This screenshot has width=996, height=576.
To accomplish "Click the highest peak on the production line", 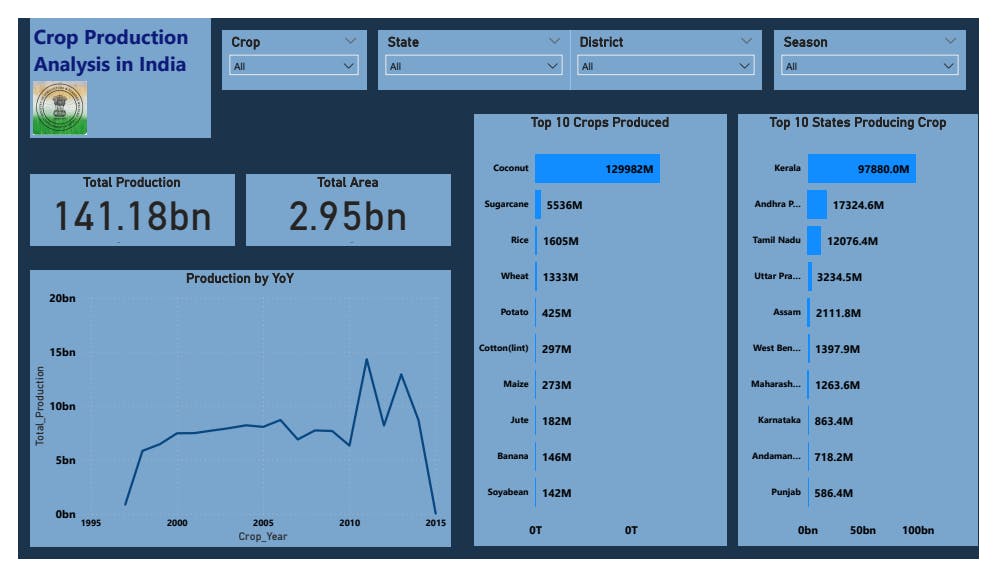I will click(x=367, y=359).
